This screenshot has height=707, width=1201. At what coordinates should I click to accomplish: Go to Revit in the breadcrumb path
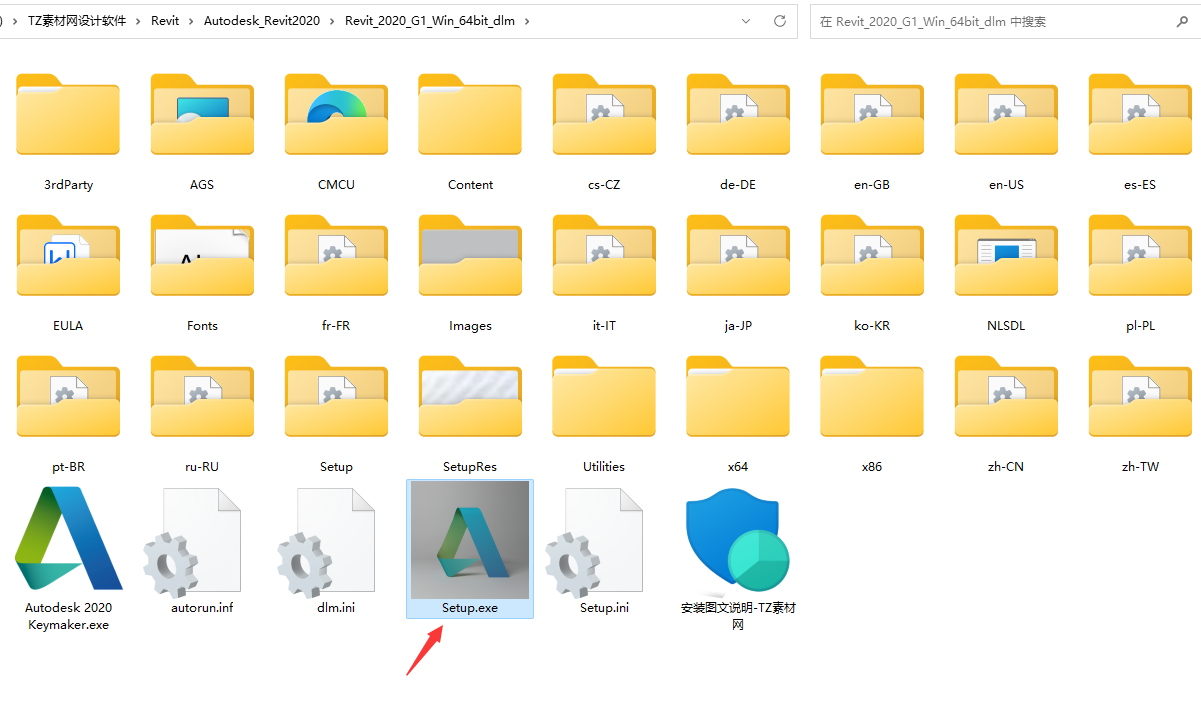[165, 21]
